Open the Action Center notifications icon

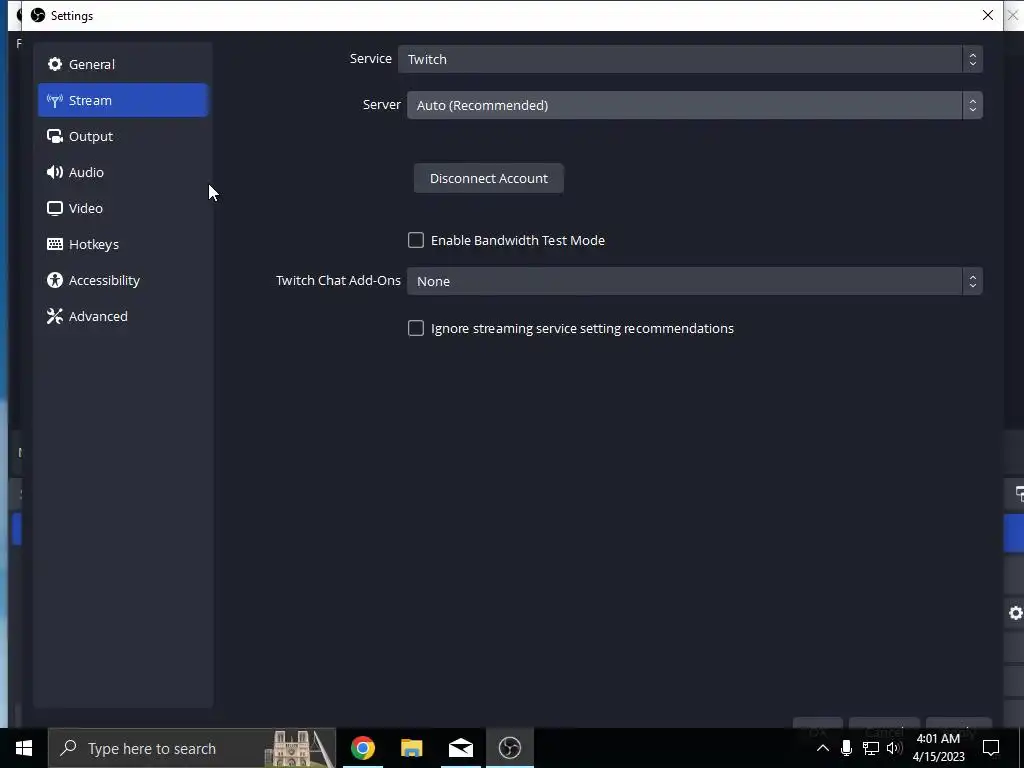tap(991, 748)
